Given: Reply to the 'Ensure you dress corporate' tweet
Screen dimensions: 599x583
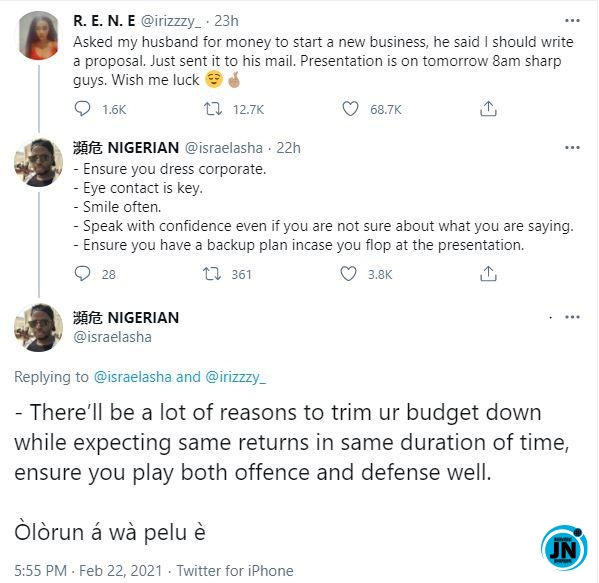Looking at the screenshot, I should click(82, 274).
